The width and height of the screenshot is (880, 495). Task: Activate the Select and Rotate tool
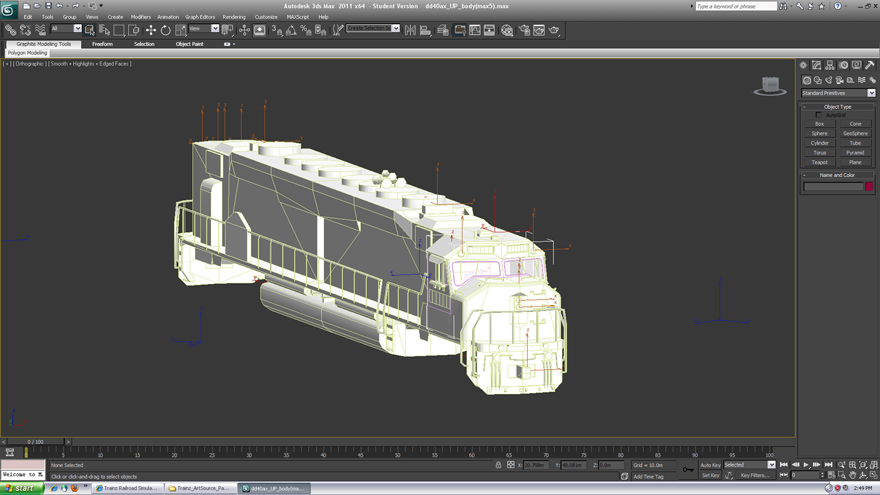pyautogui.click(x=166, y=30)
